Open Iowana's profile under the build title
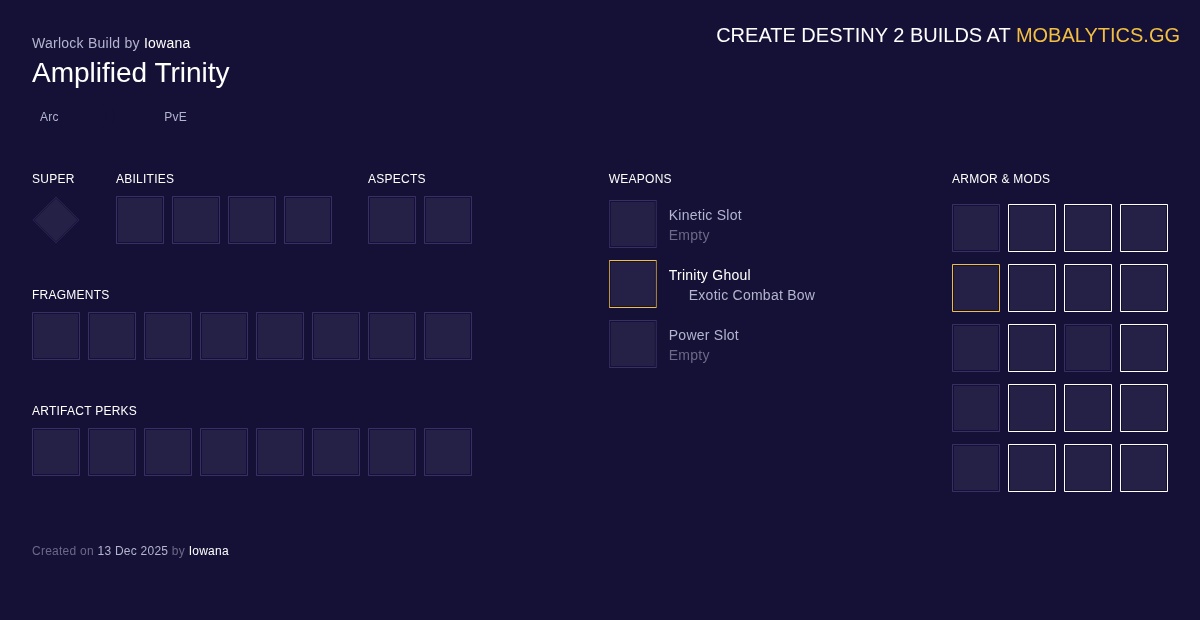1200x620 pixels. 167,43
